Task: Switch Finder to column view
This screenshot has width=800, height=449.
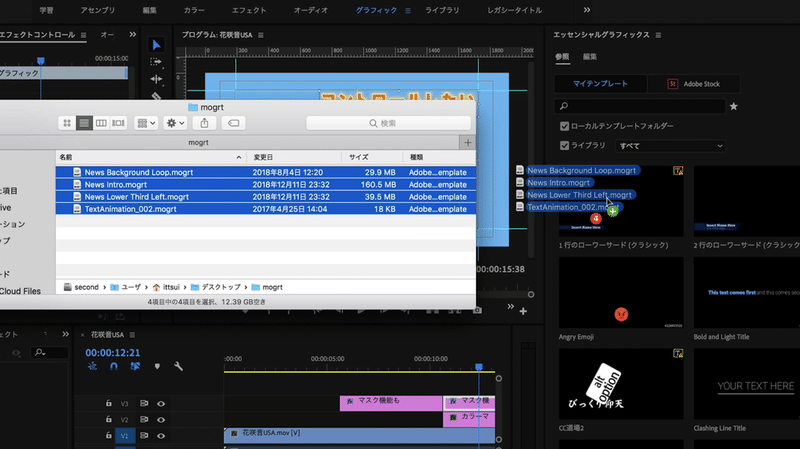Action: (x=101, y=123)
